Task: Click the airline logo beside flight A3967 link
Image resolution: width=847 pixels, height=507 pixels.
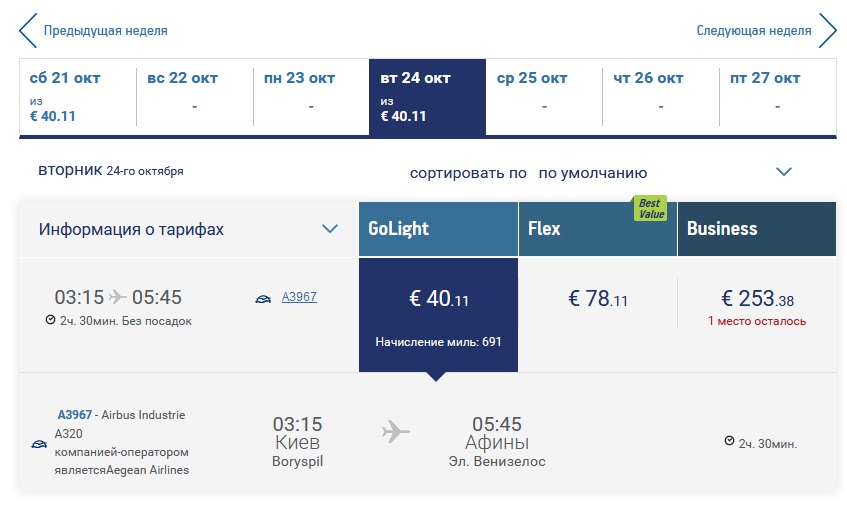Action: click(x=263, y=298)
